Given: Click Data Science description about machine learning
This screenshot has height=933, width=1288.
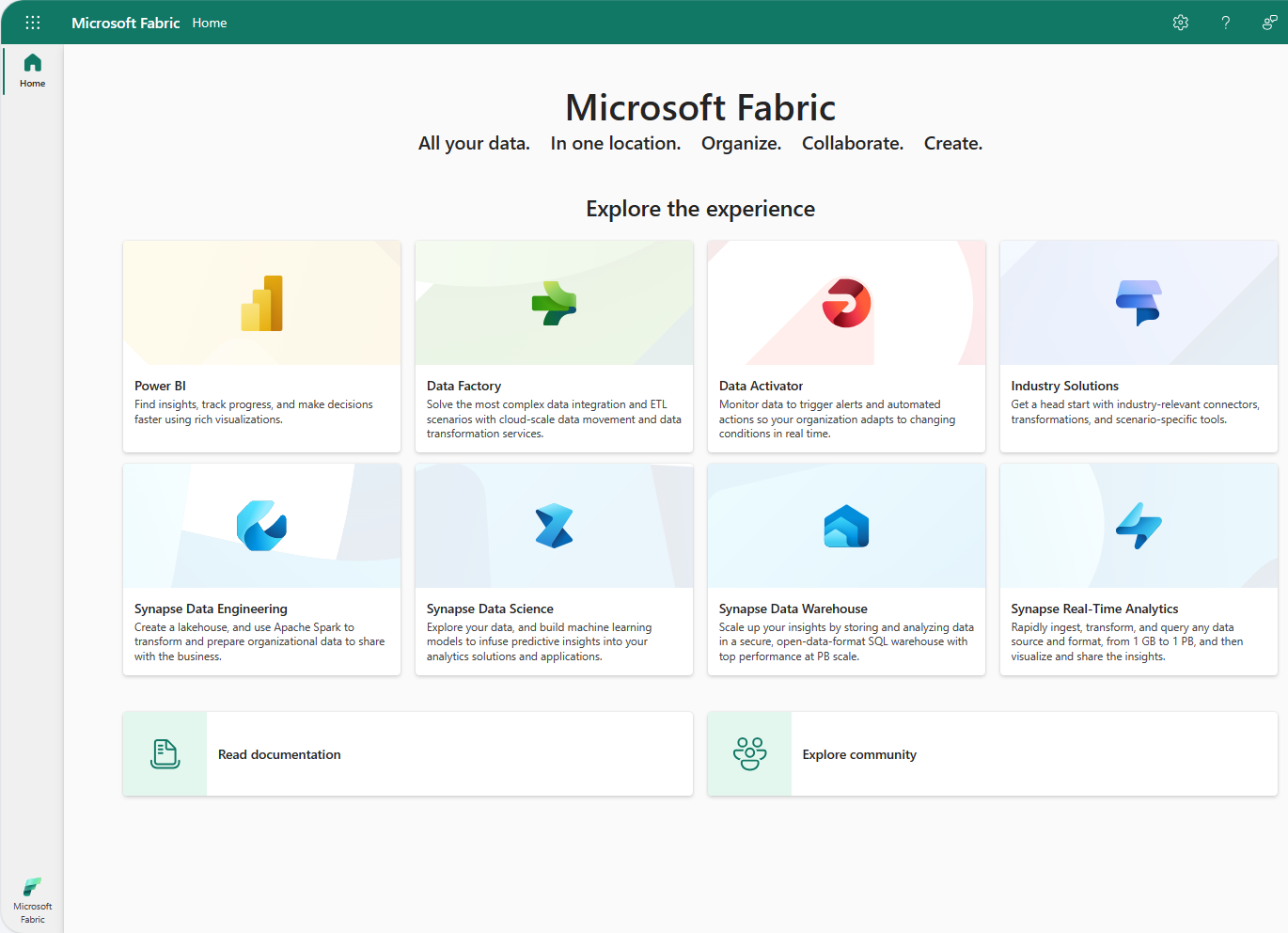Looking at the screenshot, I should pos(539,642).
